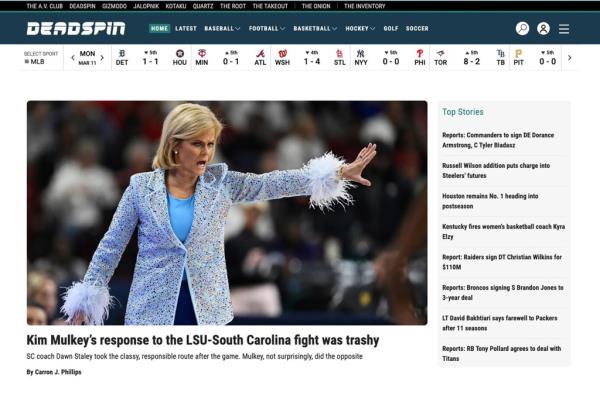The width and height of the screenshot is (600, 399).
Task: Open the Golf nav item
Action: click(391, 28)
